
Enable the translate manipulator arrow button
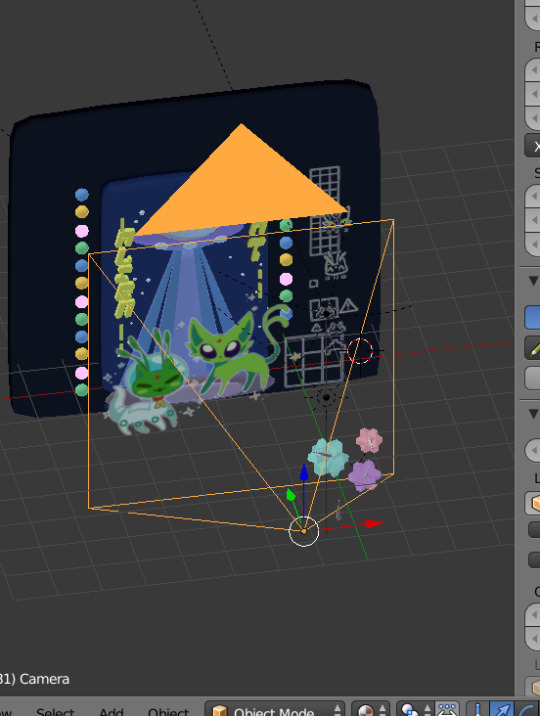502,709
